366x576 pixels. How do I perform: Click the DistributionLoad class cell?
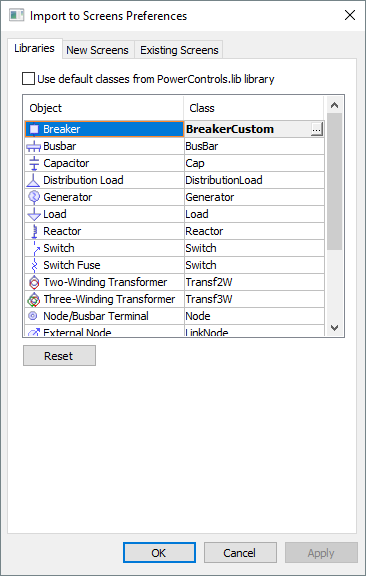coord(254,180)
